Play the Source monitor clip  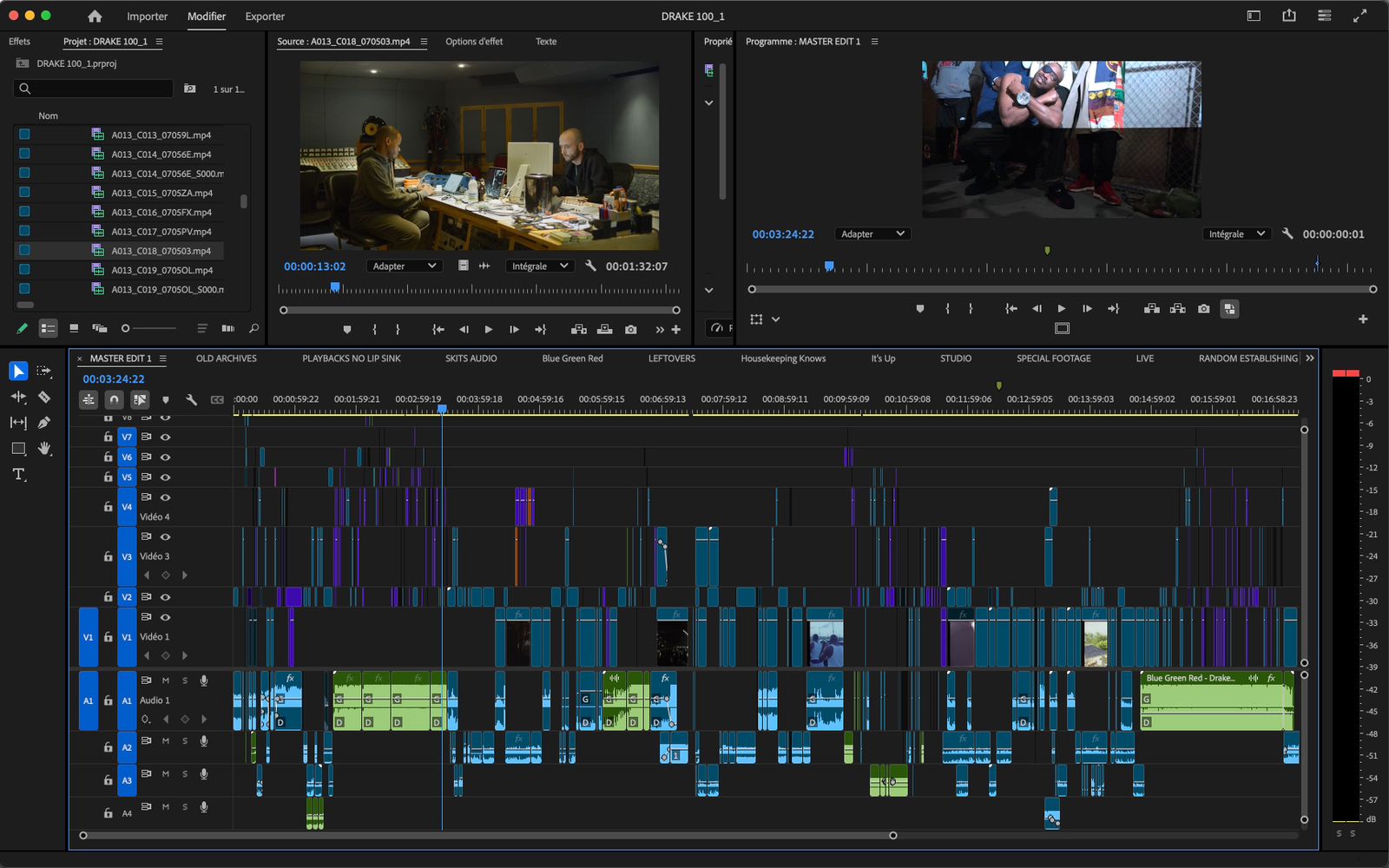click(x=488, y=330)
